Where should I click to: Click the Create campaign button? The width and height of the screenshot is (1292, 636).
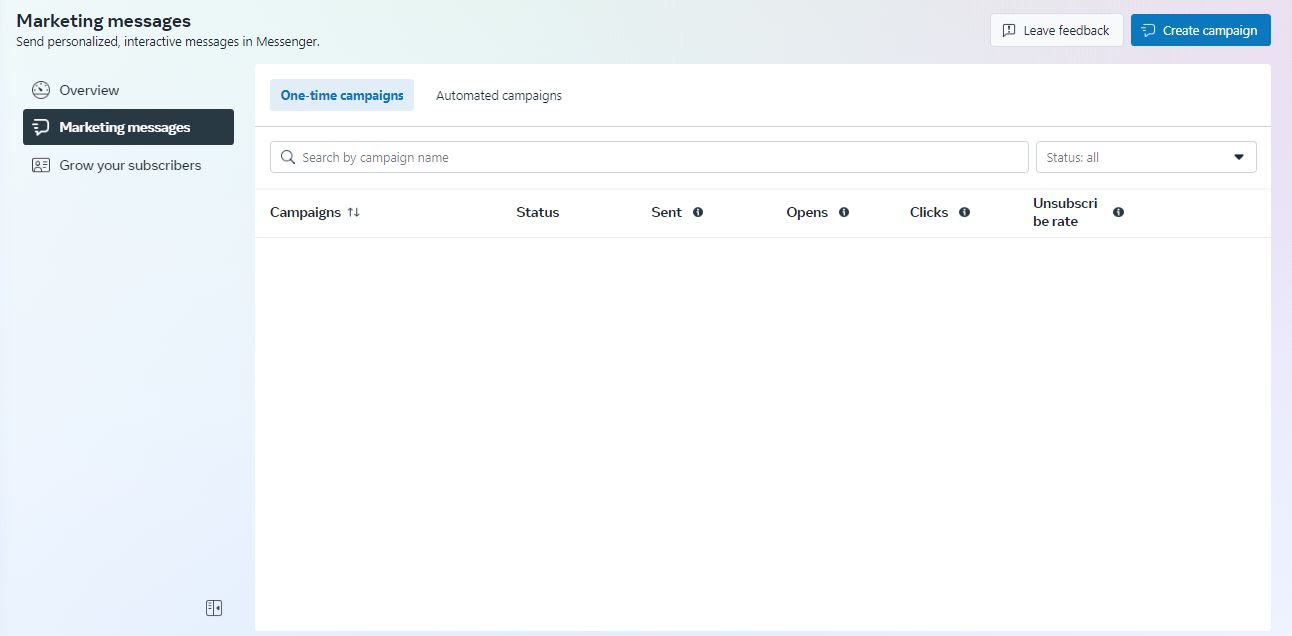coord(1200,30)
